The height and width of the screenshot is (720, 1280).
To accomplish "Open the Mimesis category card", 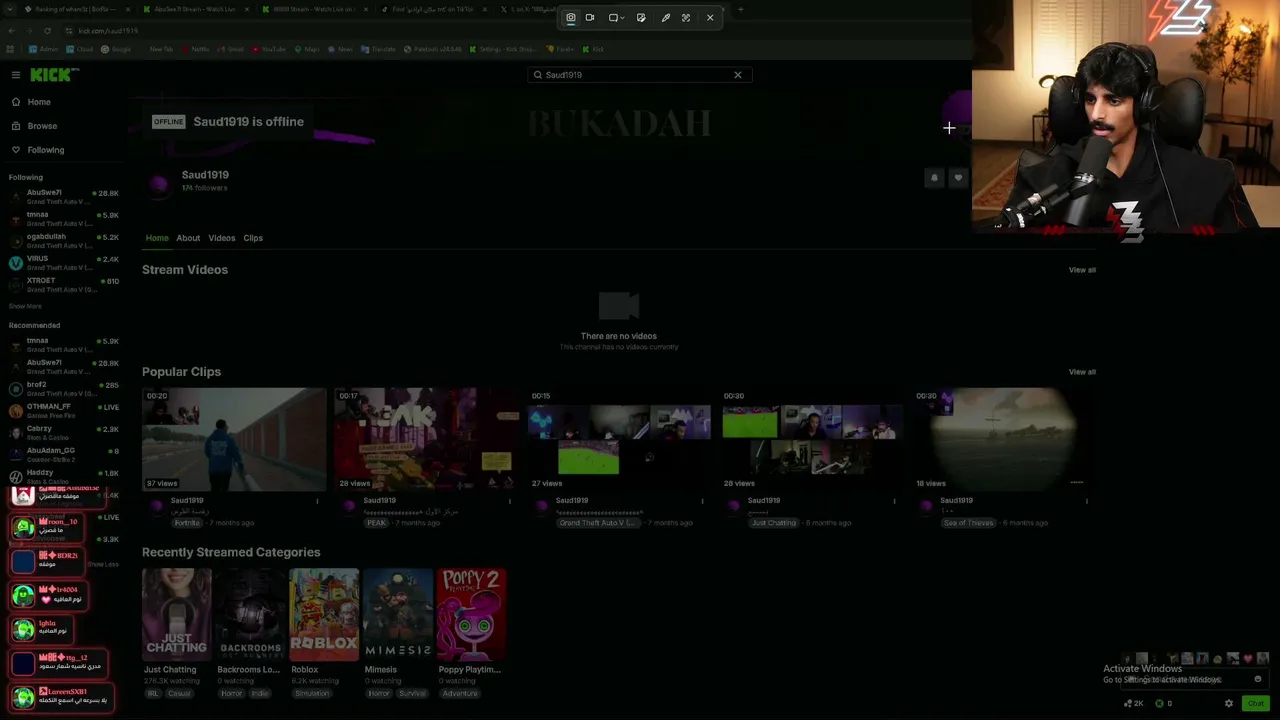I will pyautogui.click(x=398, y=615).
